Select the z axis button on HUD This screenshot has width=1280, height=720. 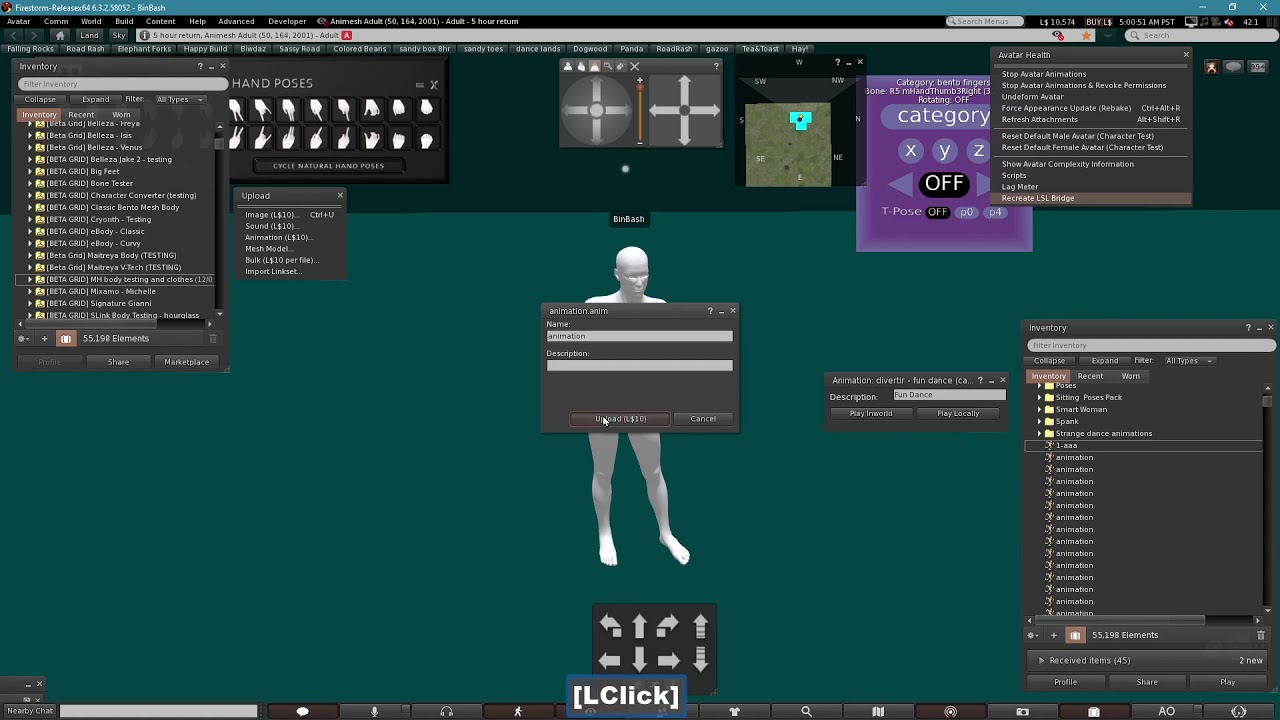(x=978, y=151)
